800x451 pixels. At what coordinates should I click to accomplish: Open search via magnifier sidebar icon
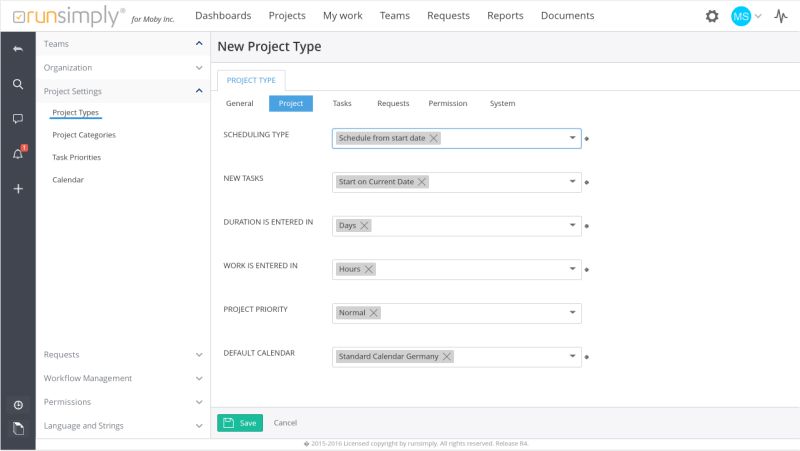[x=18, y=84]
